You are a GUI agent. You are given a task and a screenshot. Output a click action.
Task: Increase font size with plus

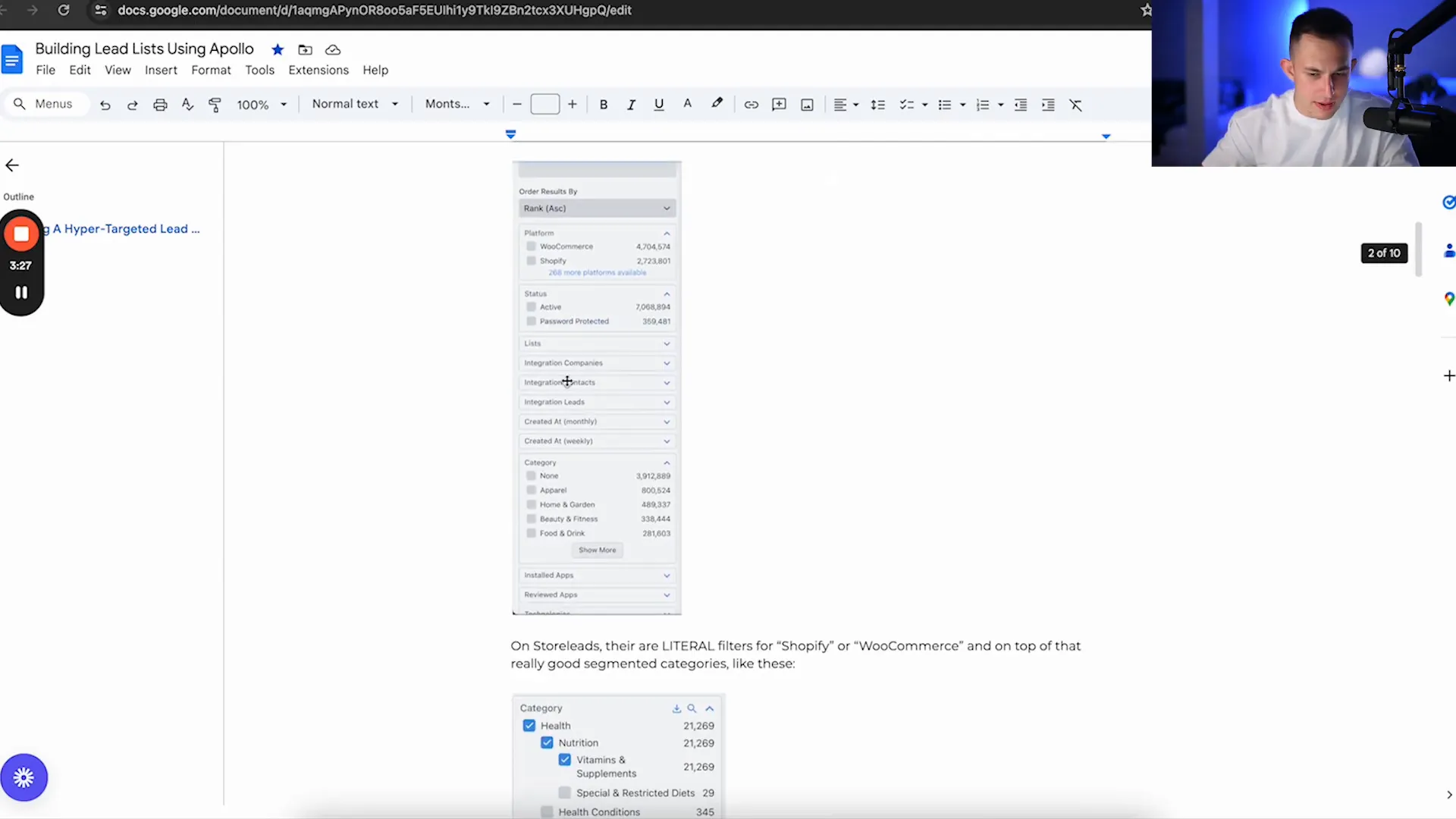click(573, 105)
